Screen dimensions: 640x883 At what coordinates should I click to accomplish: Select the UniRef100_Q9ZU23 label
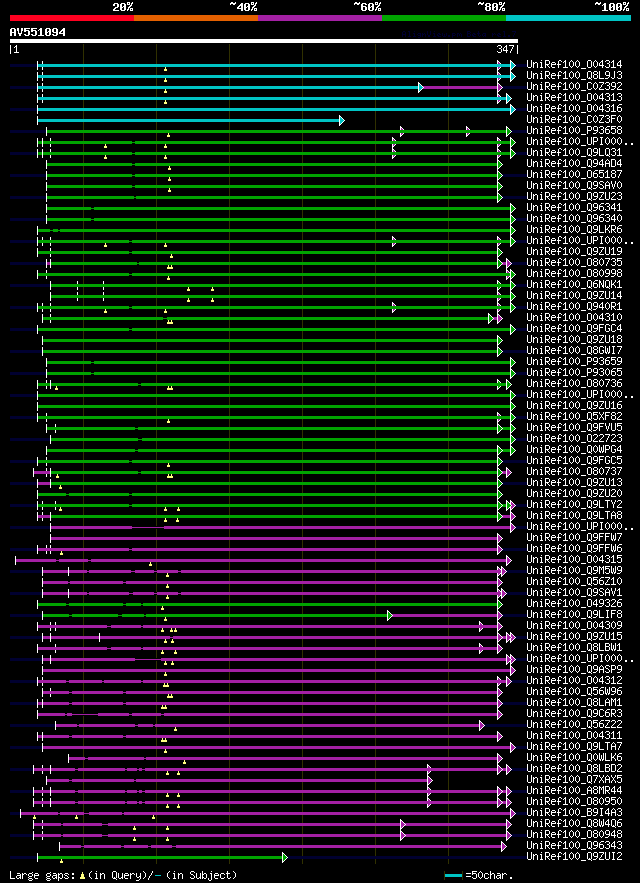coord(574,197)
